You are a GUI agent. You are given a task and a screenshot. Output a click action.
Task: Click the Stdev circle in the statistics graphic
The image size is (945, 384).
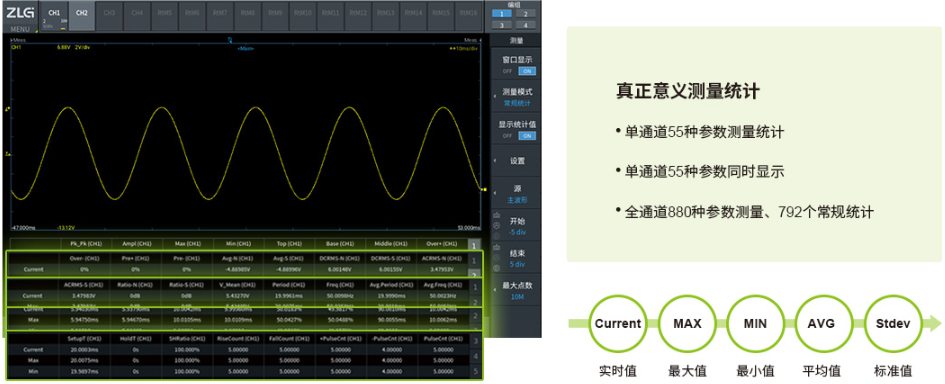click(893, 324)
